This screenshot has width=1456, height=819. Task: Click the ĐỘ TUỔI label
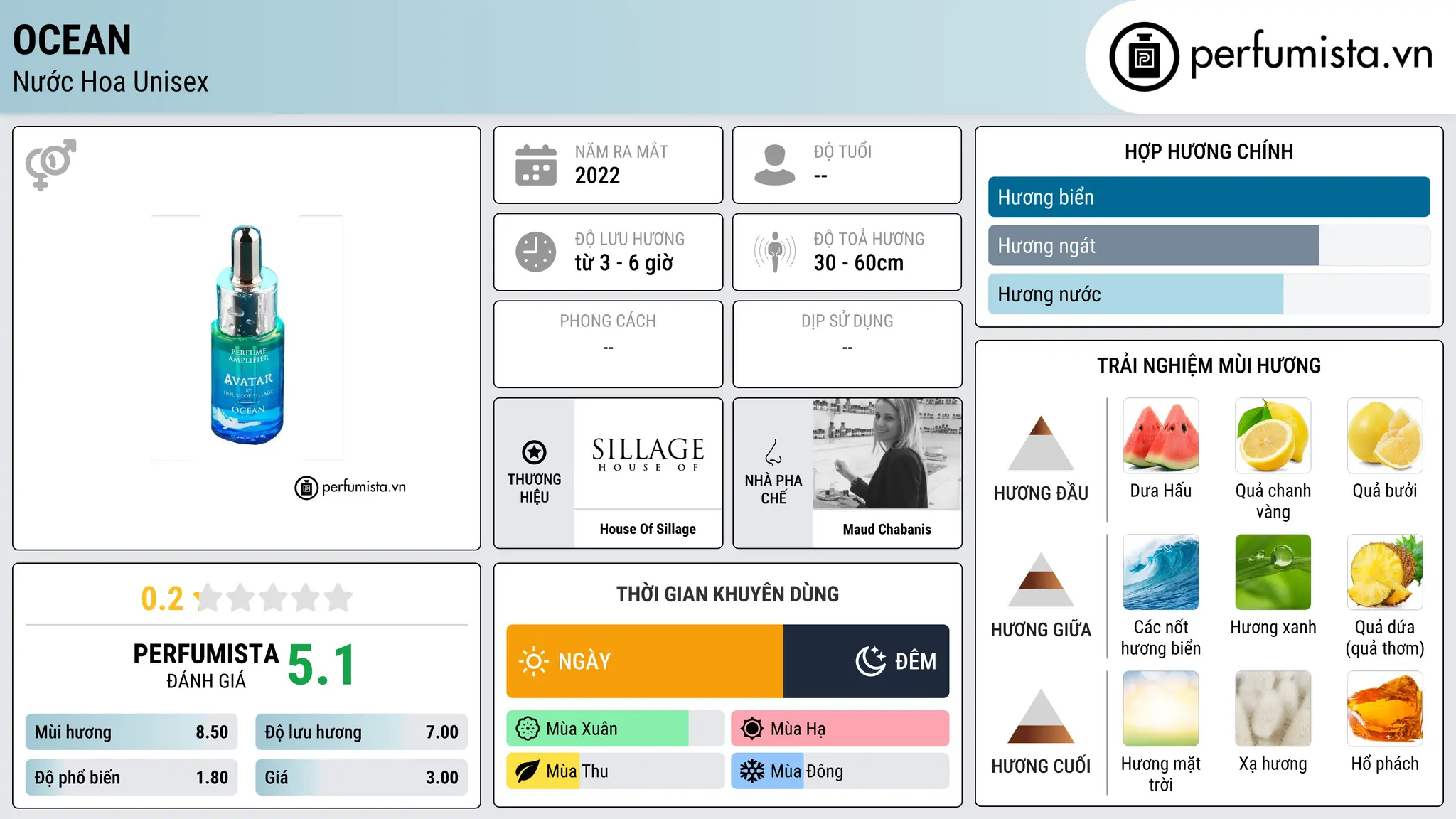click(x=842, y=151)
